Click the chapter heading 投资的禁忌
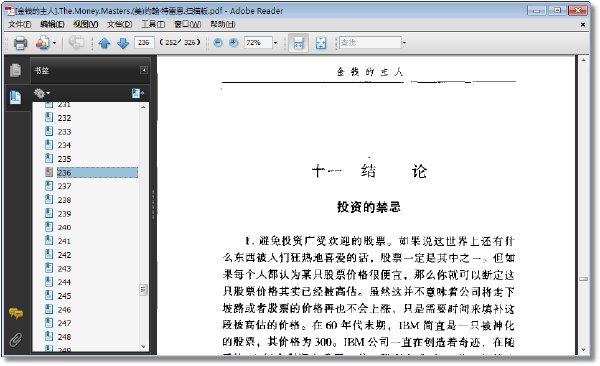The height and width of the screenshot is (366, 600). click(x=368, y=207)
